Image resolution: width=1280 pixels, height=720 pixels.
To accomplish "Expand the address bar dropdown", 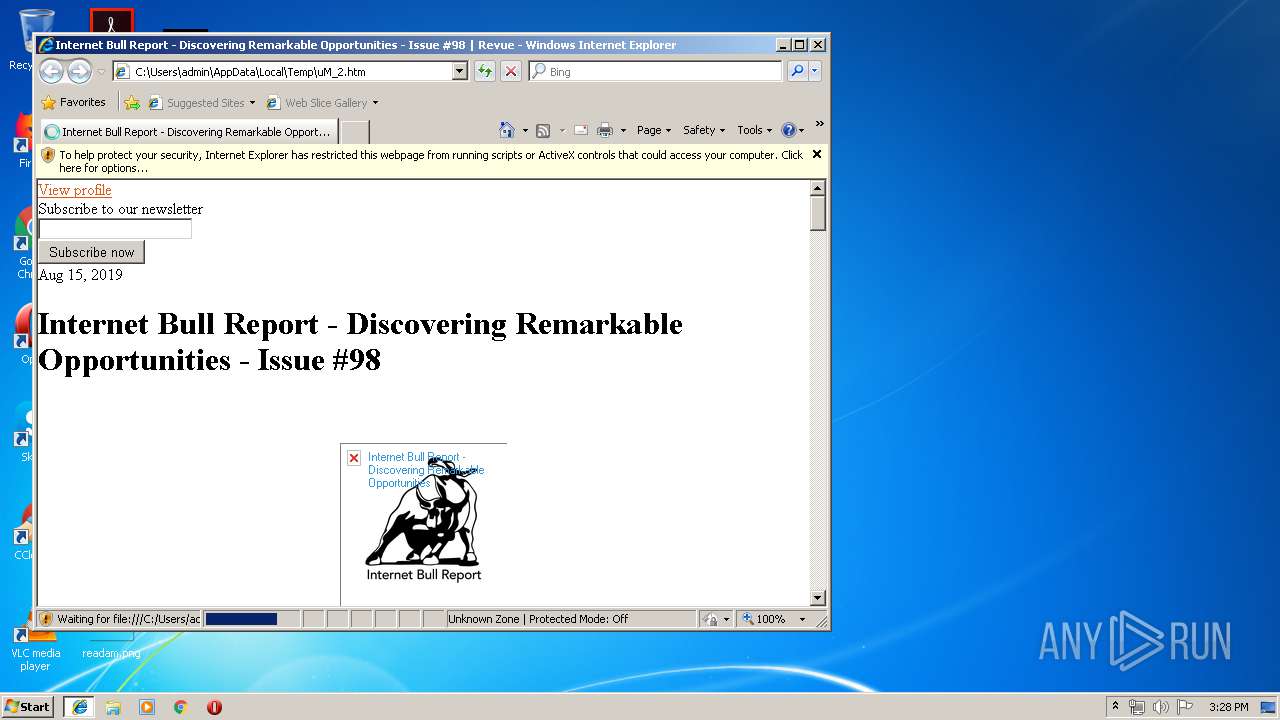I will coord(460,71).
